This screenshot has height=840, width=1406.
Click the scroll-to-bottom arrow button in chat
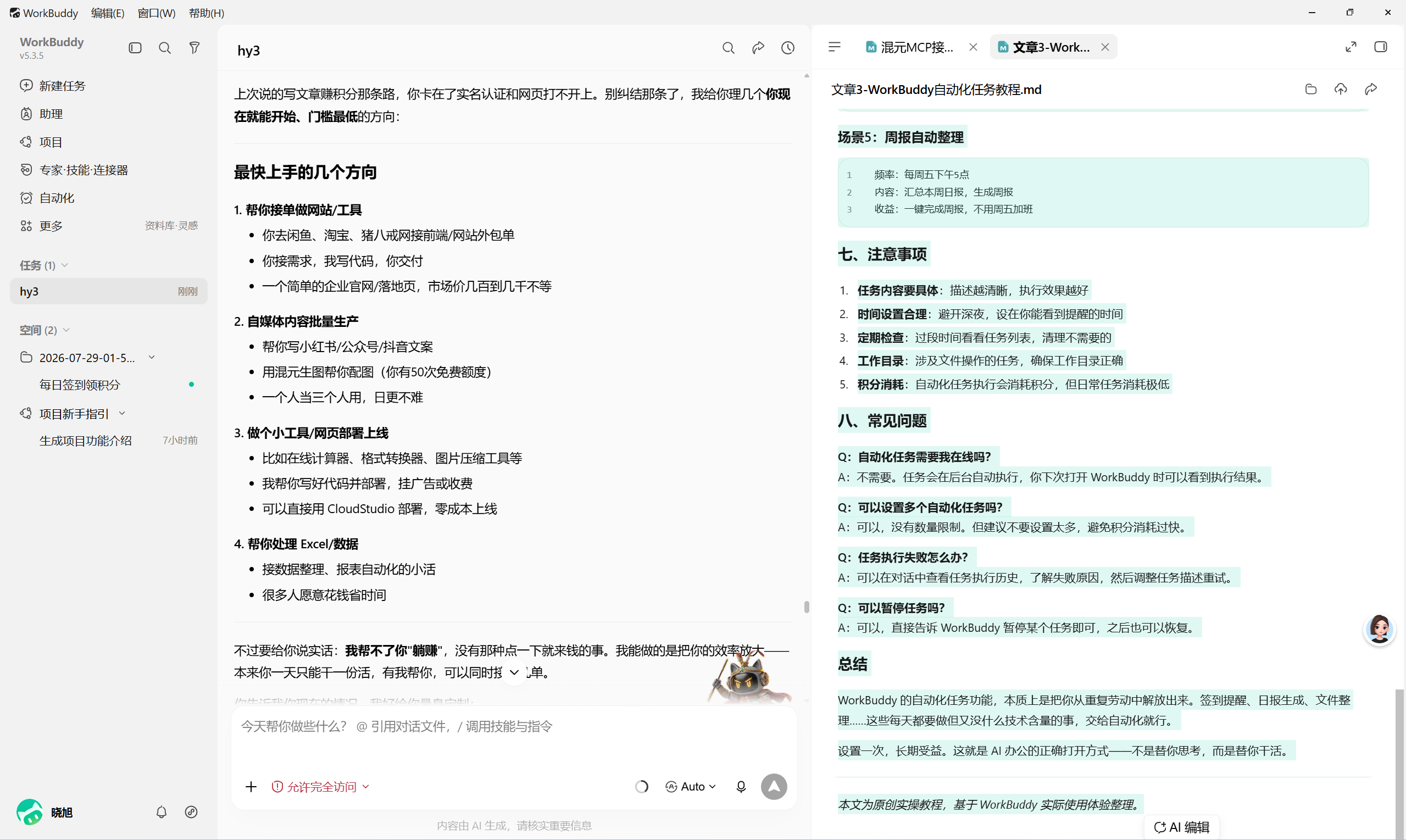(514, 672)
